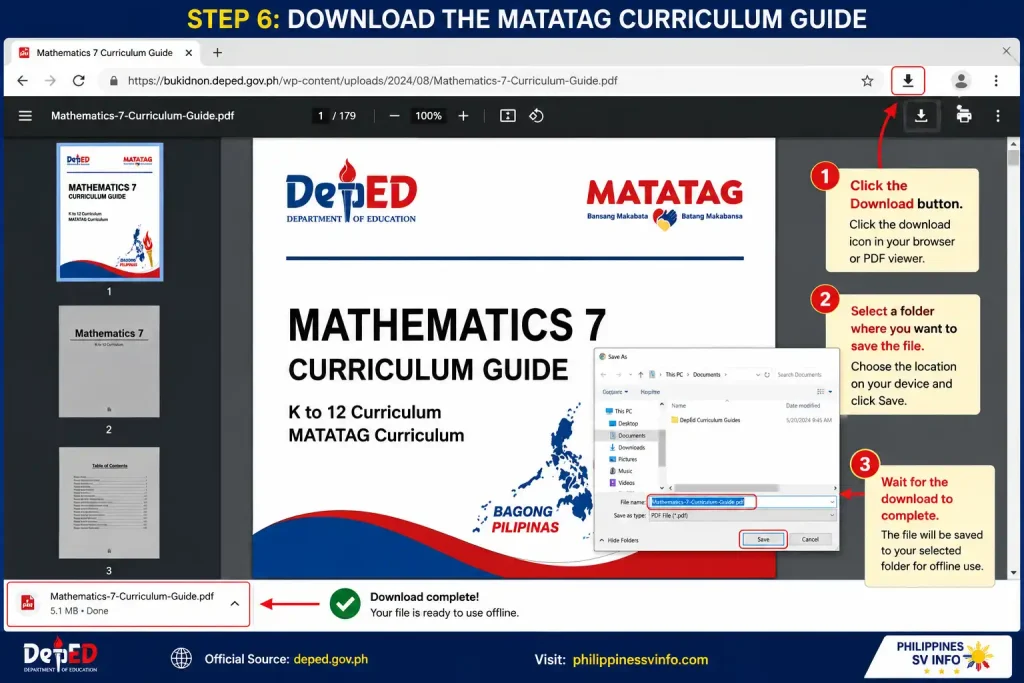Expand the download item chevron menu
The image size is (1024, 683).
(x=234, y=603)
